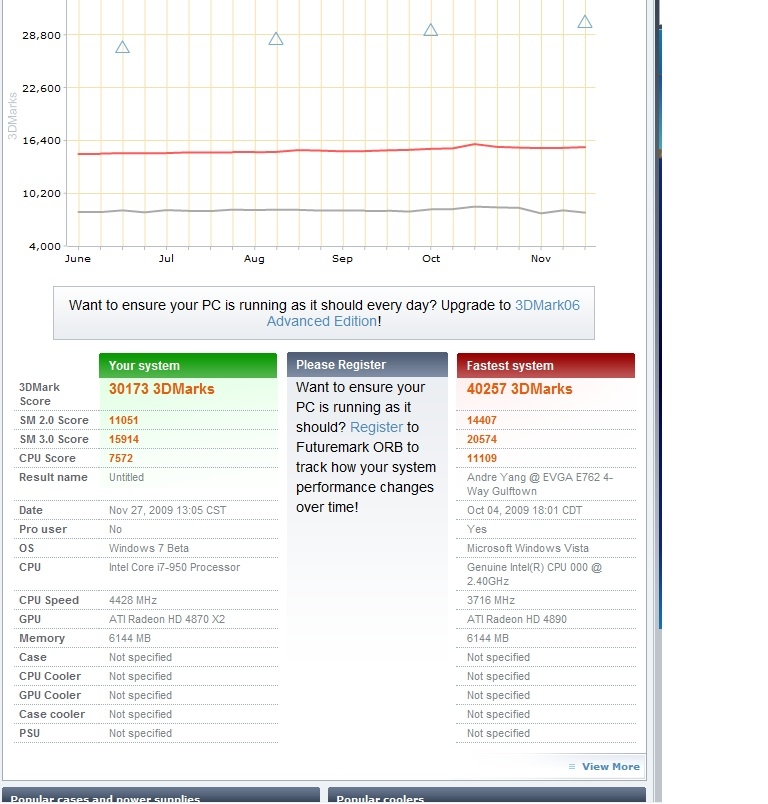
Task: Click the list icon beside View More
Action: coord(572,767)
